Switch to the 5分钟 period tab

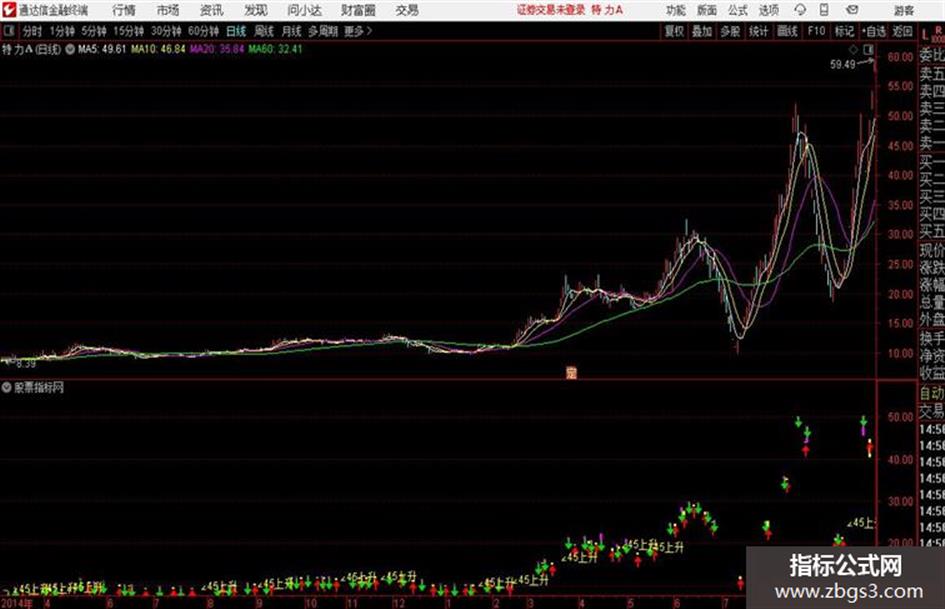point(94,31)
